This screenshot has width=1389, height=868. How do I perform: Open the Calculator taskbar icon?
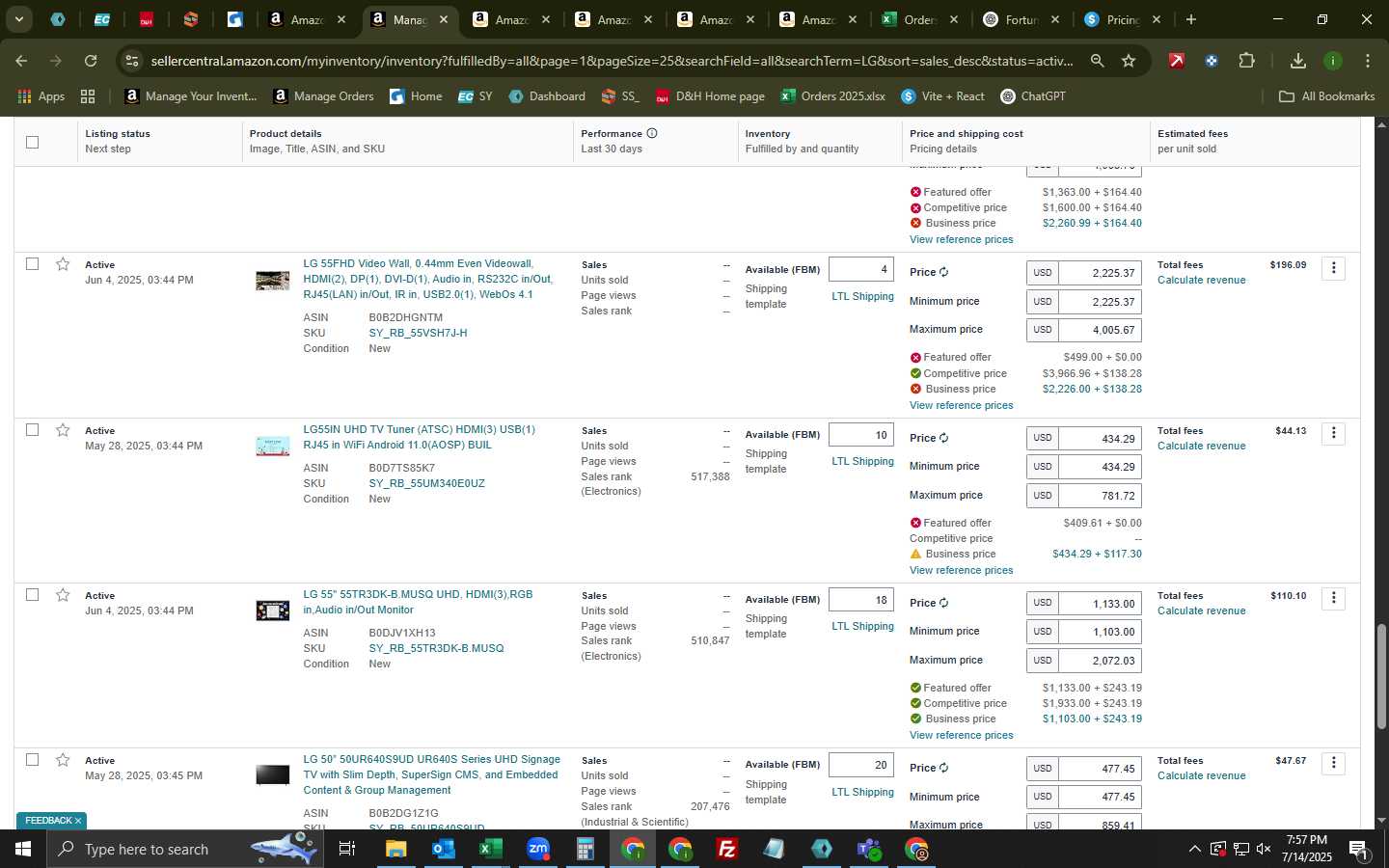point(585,849)
